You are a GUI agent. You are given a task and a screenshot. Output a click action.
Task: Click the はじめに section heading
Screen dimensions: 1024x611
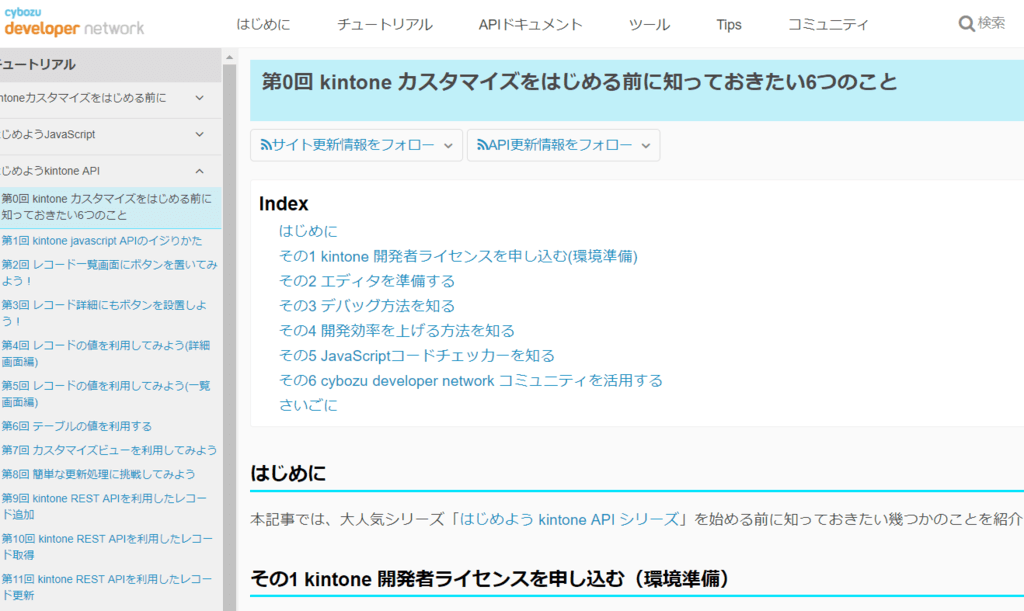[x=288, y=473]
